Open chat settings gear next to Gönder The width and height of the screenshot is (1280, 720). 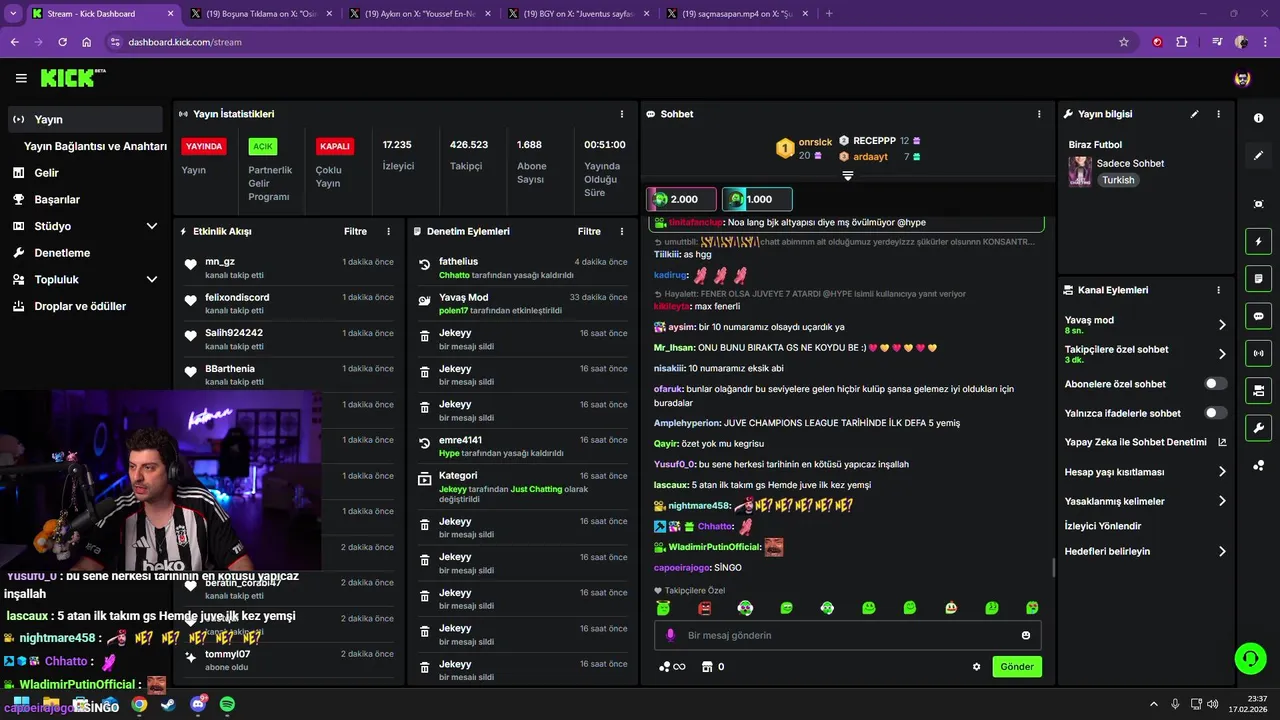(977, 667)
